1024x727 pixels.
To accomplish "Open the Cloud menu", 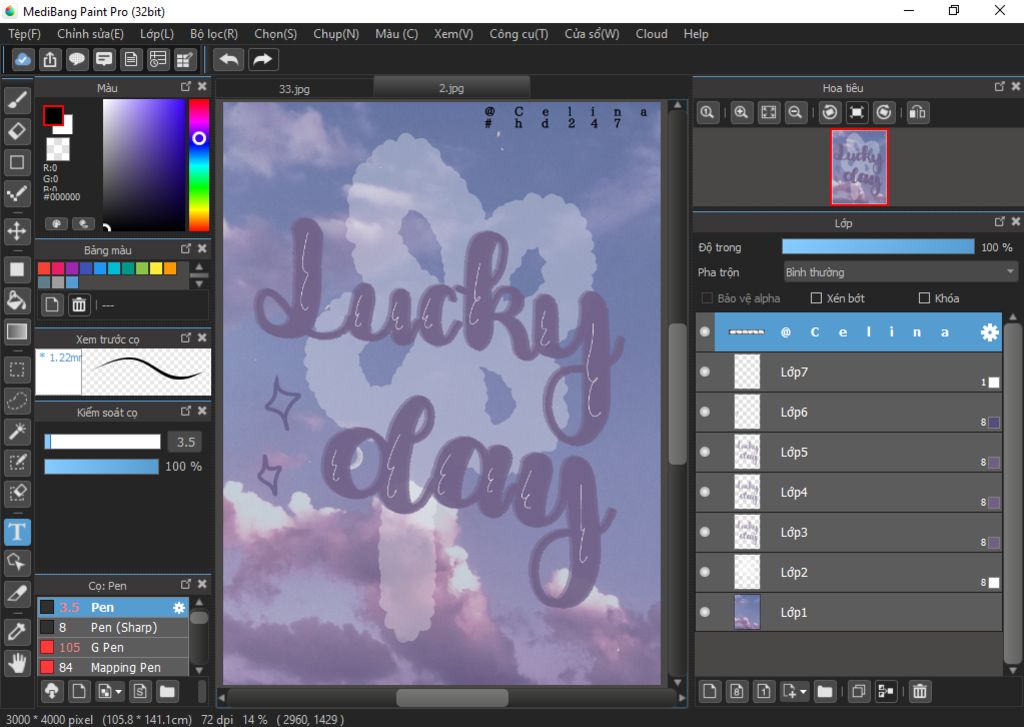I will pos(652,34).
